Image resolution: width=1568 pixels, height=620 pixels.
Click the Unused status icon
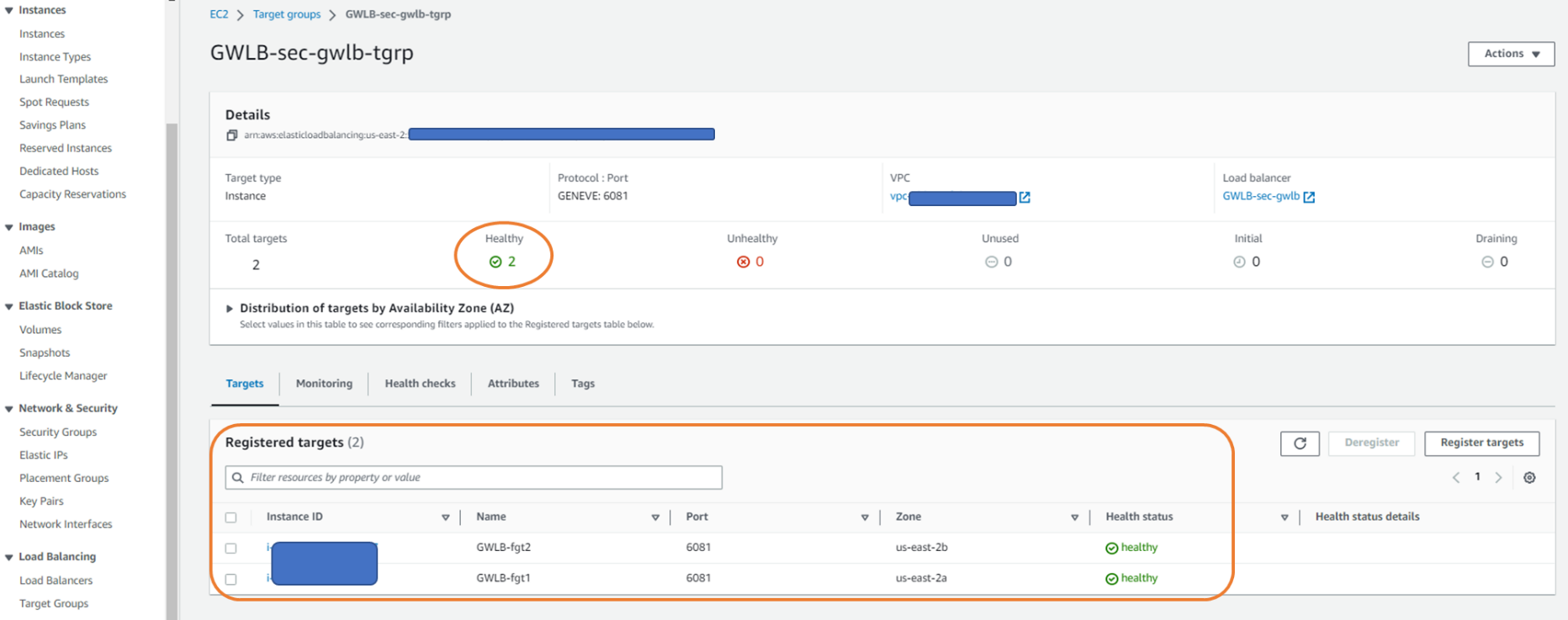[x=991, y=262]
